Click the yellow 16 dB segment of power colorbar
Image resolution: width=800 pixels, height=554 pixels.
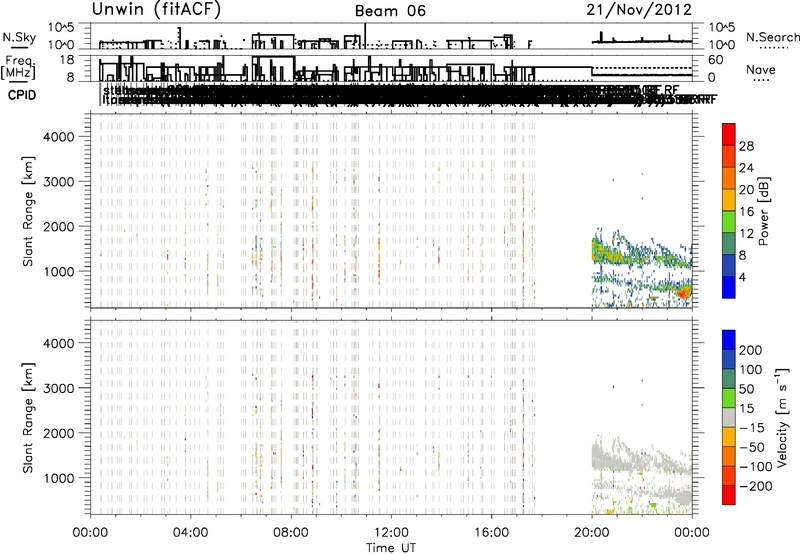(729, 200)
